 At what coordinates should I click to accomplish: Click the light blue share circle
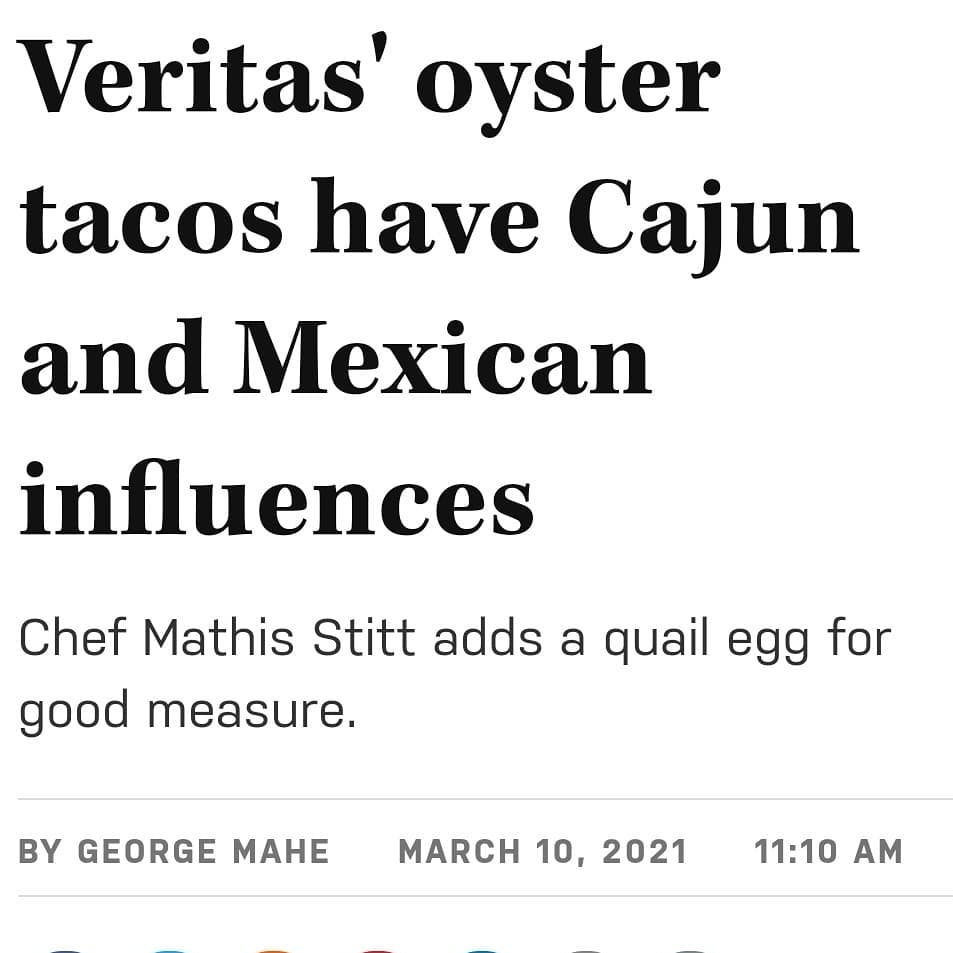[170, 949]
